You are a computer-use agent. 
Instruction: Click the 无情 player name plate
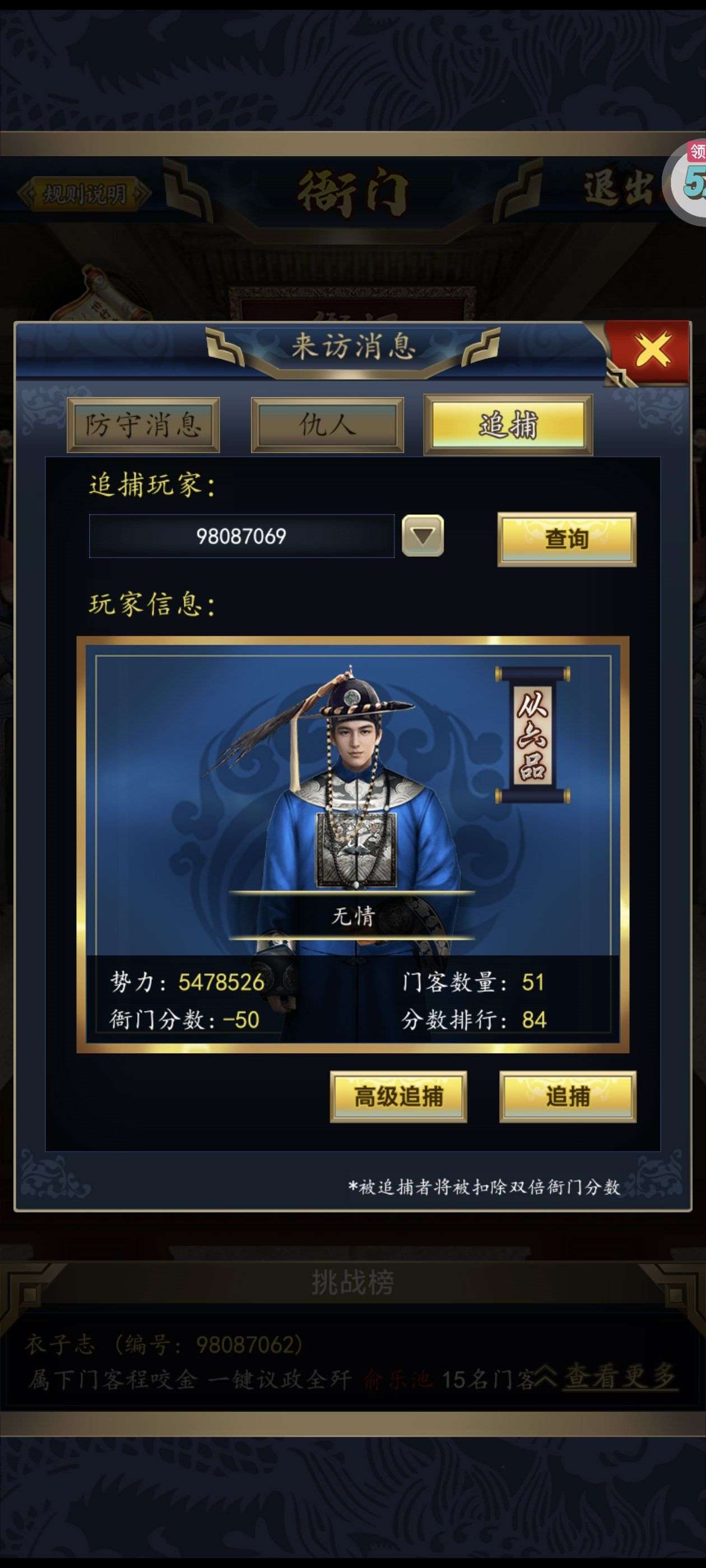[352, 916]
